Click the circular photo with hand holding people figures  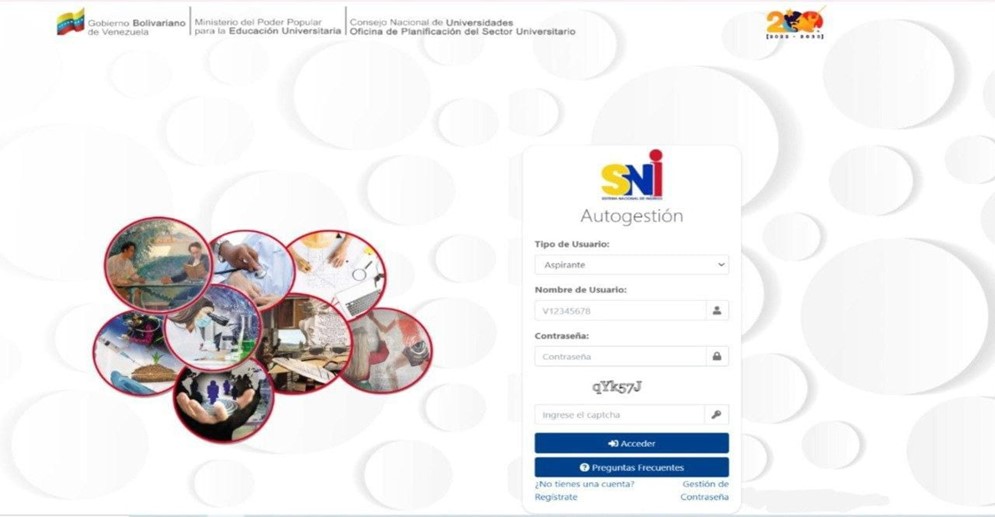point(223,400)
